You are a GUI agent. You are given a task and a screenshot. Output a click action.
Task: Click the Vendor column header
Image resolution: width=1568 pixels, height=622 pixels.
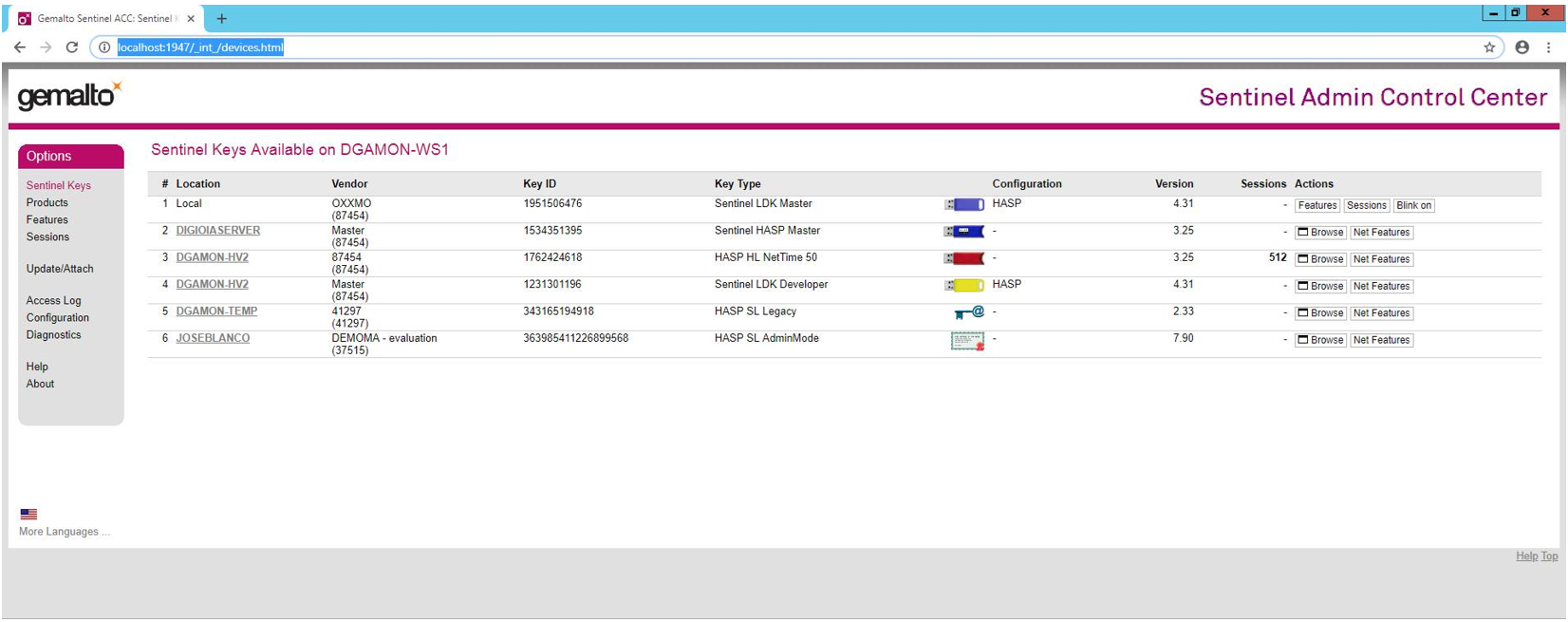pyautogui.click(x=349, y=184)
